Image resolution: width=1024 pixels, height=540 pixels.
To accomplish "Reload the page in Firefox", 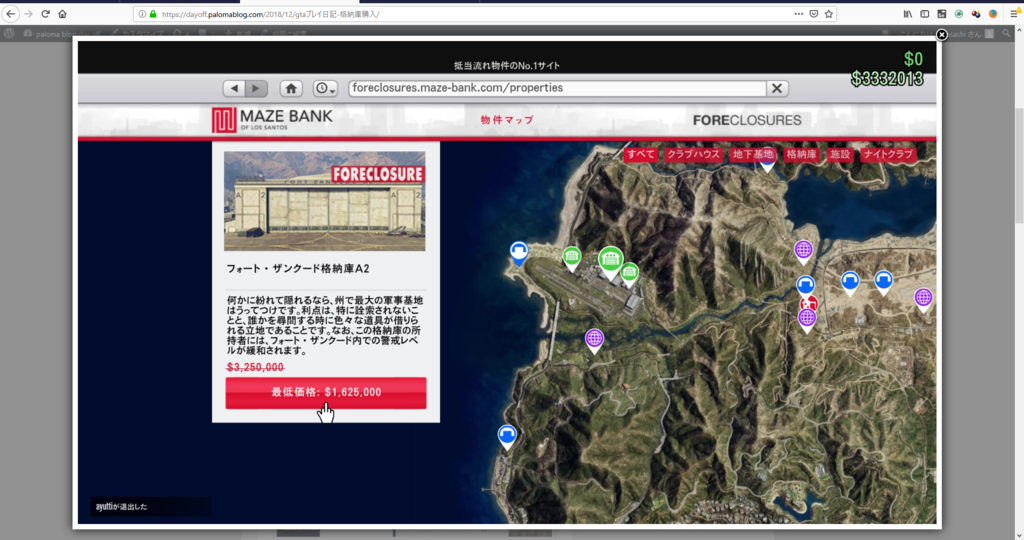I will coord(45,14).
